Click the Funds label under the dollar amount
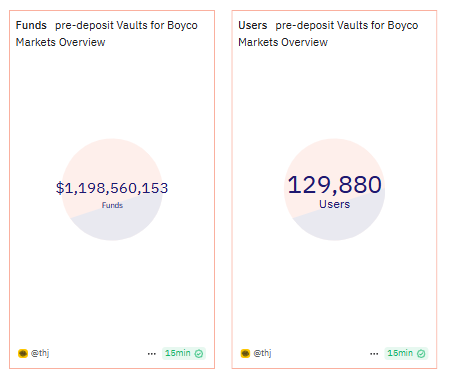449x375 pixels. (x=112, y=205)
